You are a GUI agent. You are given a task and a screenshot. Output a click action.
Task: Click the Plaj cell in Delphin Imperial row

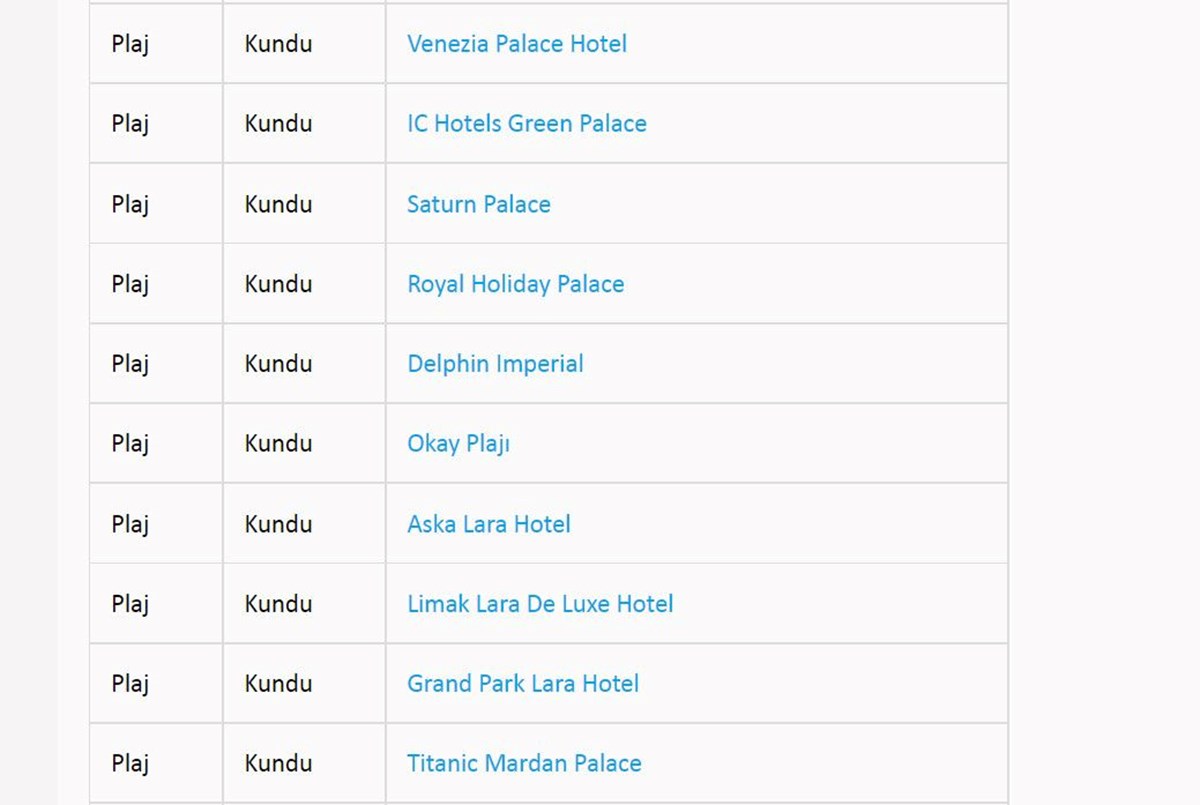(156, 364)
